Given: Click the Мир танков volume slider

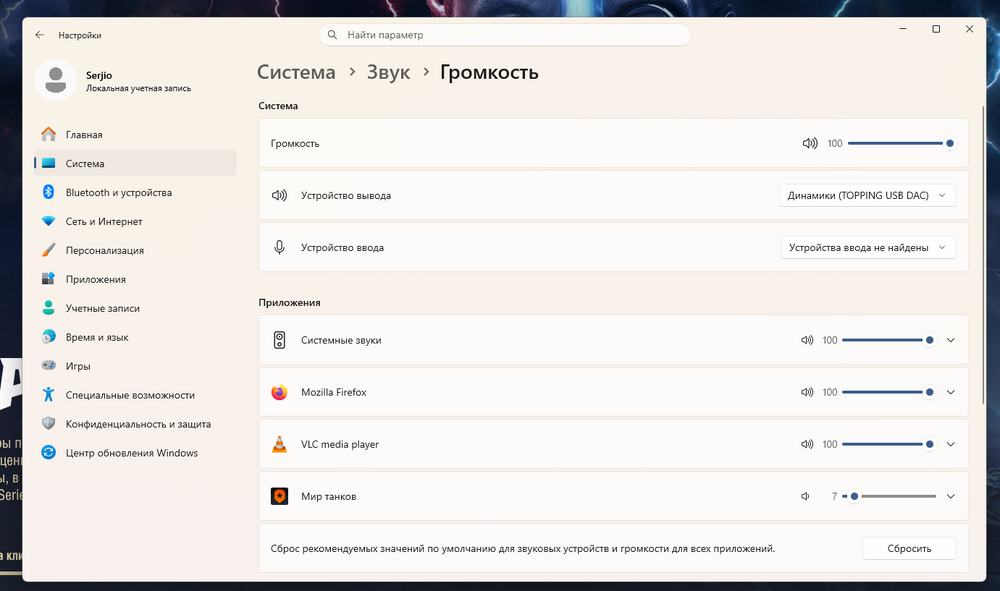Looking at the screenshot, I should click(889, 497).
